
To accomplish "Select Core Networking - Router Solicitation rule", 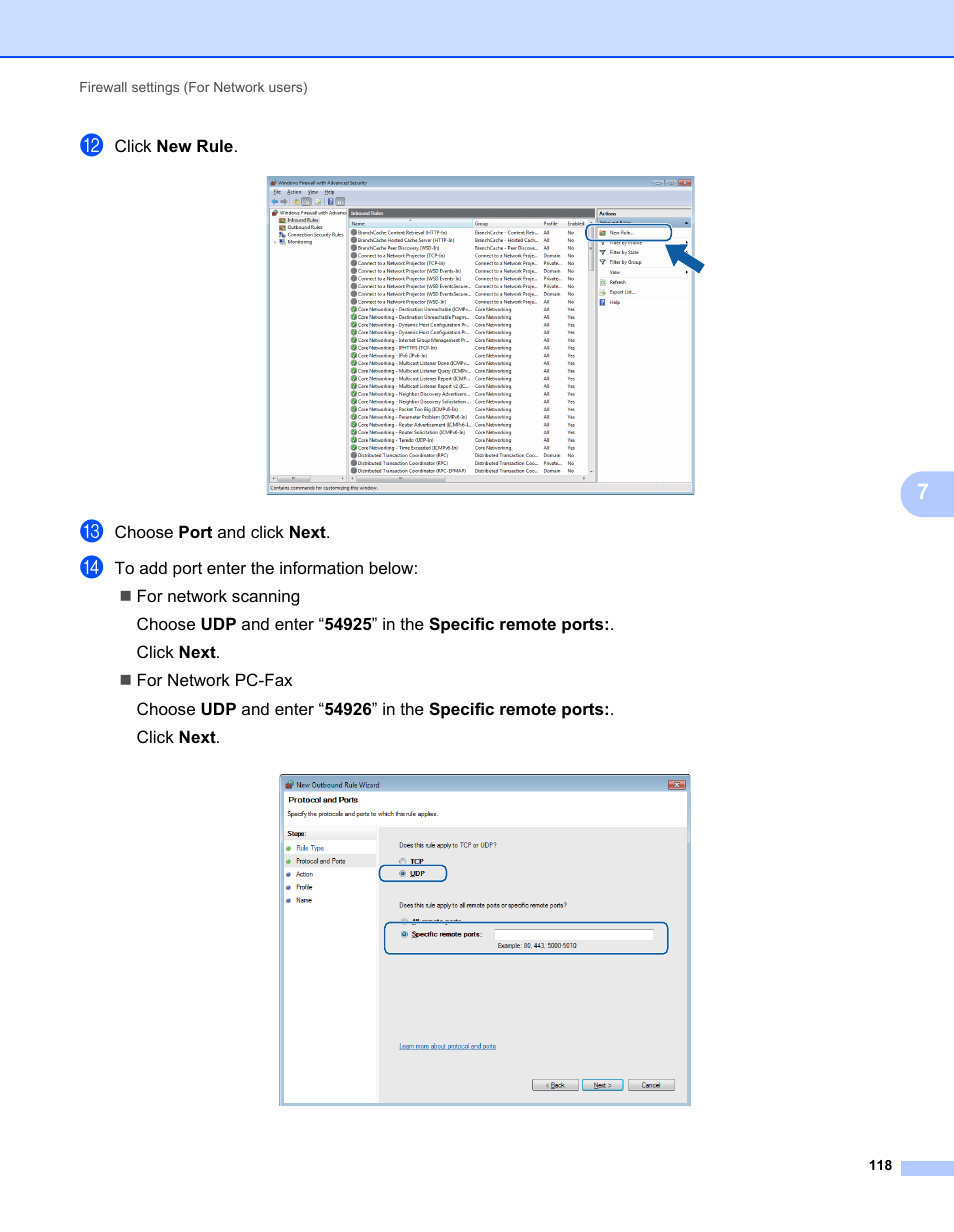I will (409, 432).
